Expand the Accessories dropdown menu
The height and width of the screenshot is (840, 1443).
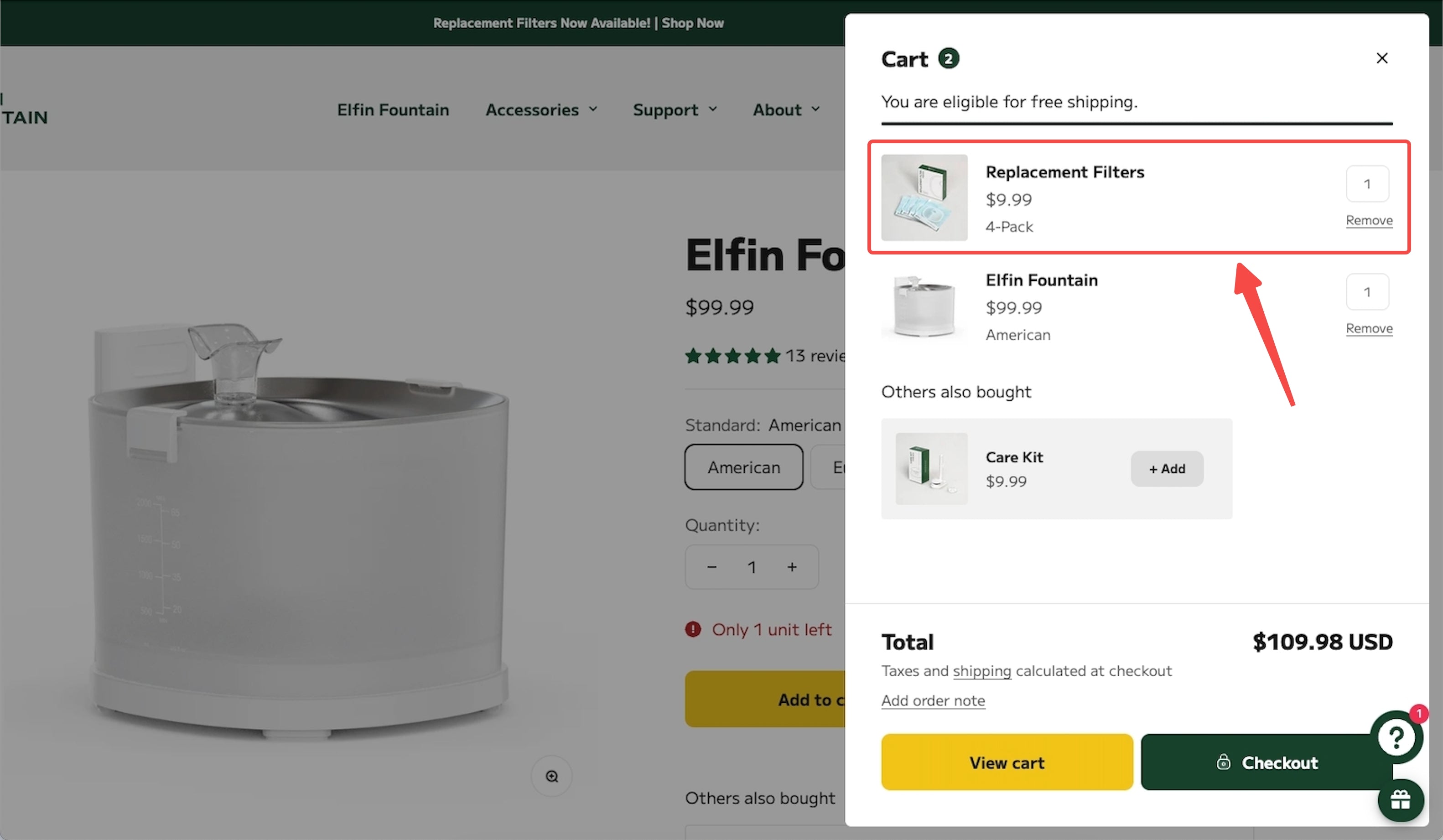tap(541, 109)
